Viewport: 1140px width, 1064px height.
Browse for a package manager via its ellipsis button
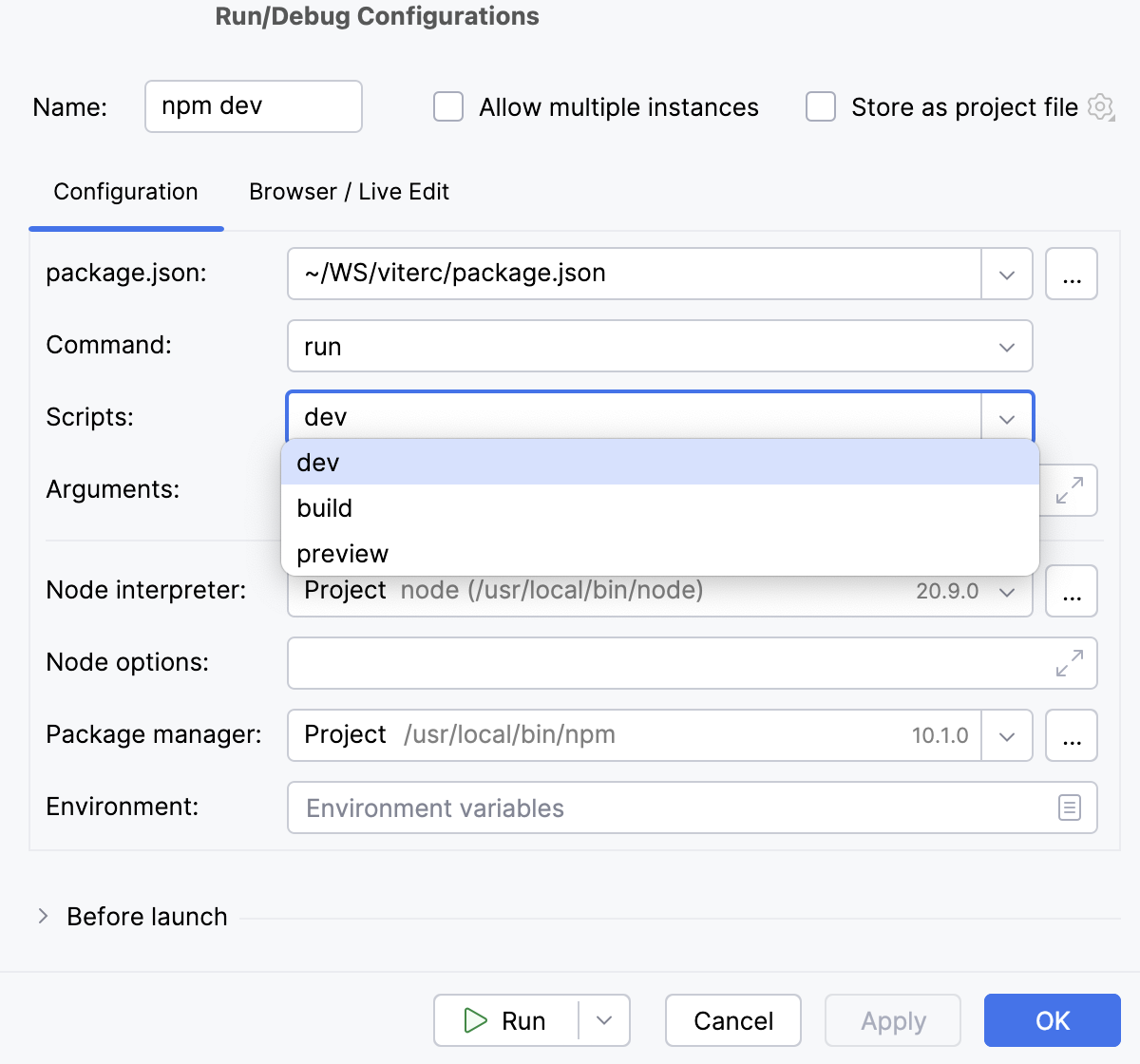coord(1072,735)
